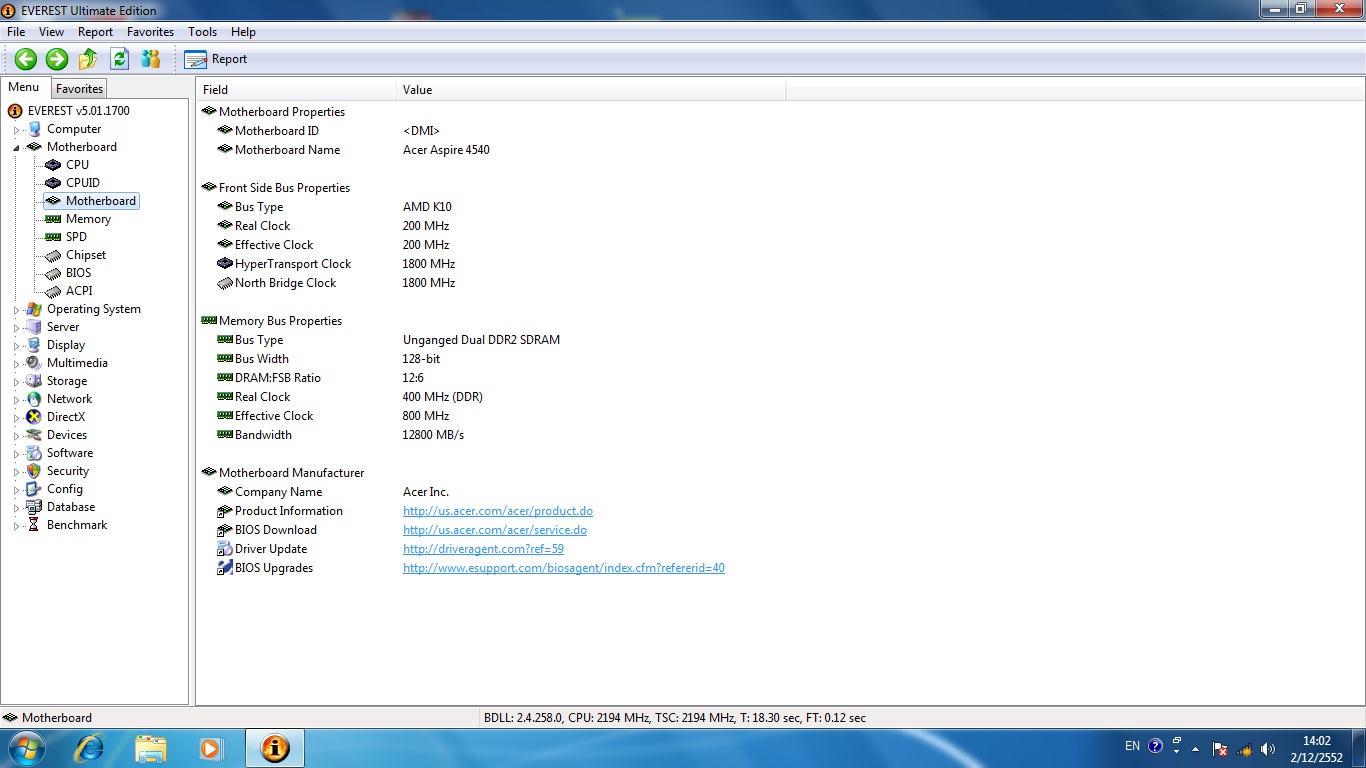The width and height of the screenshot is (1366, 768).
Task: Open the Tools menu
Action: coord(202,32)
